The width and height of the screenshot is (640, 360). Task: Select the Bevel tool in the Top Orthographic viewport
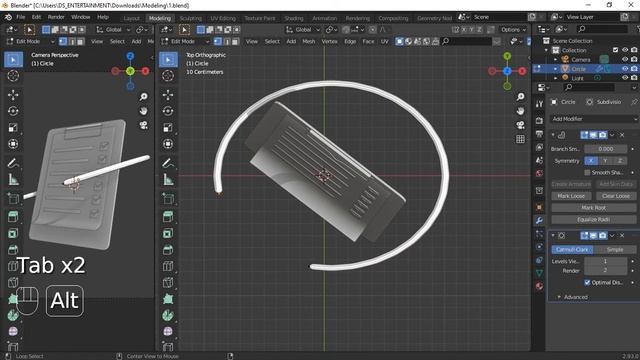pyautogui.click(x=168, y=250)
